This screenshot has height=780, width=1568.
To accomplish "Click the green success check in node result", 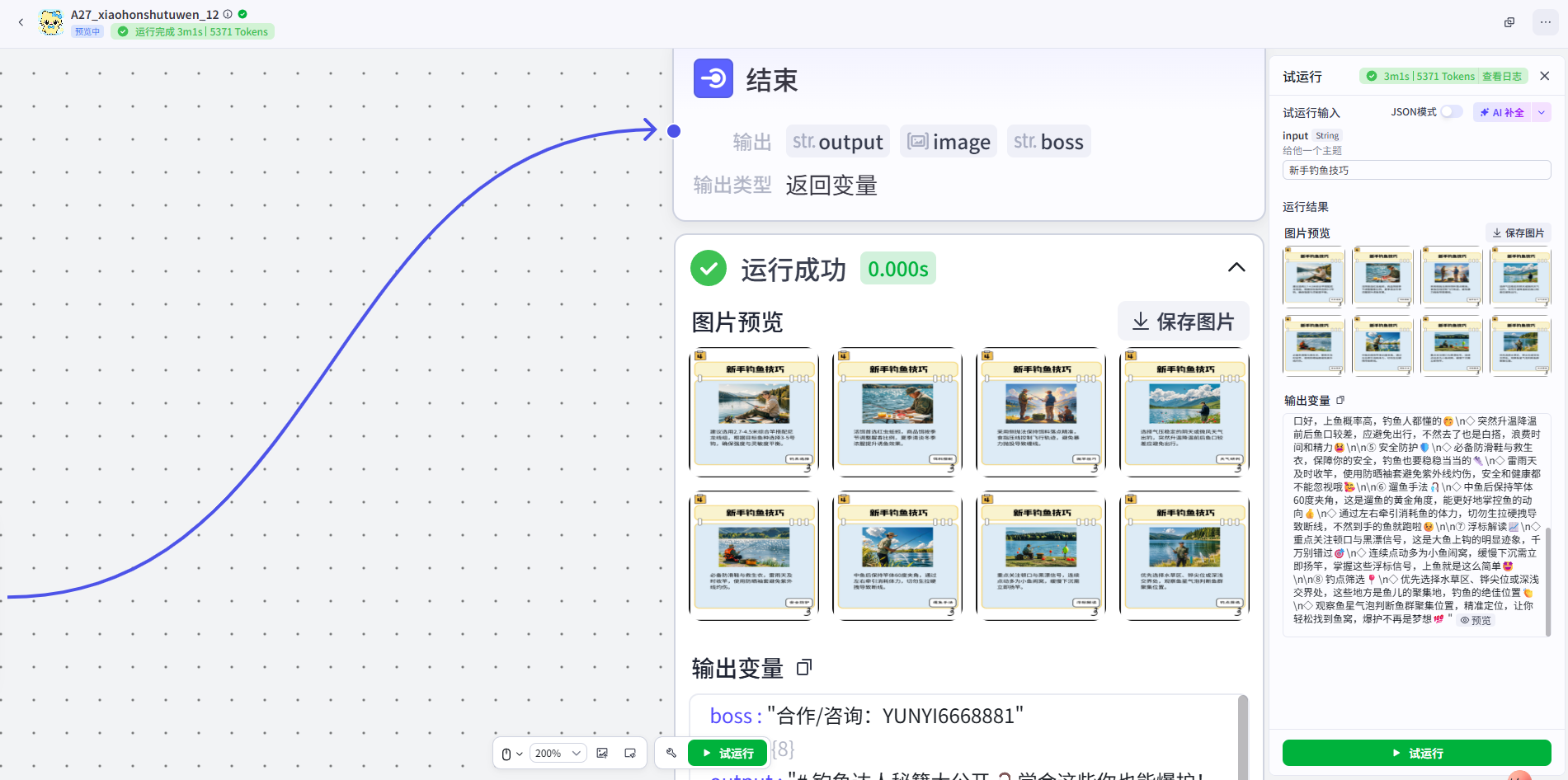I will (x=709, y=268).
